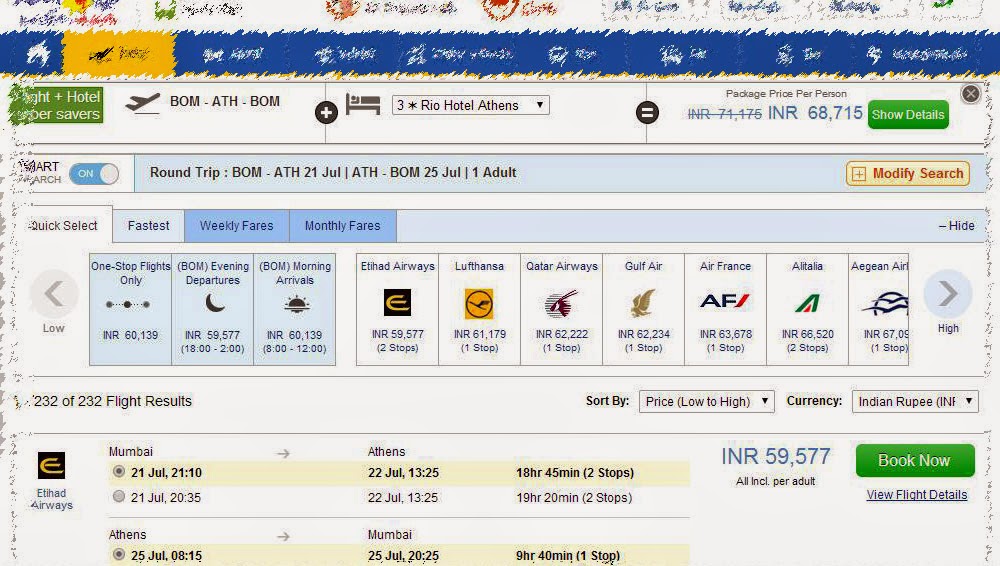1000x566 pixels.
Task: Click the green Book Now button
Action: click(x=915, y=460)
